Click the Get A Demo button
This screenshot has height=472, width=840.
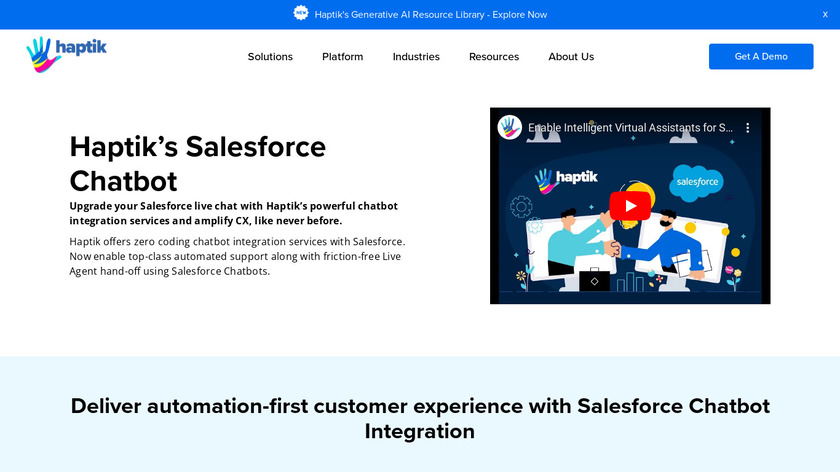pyautogui.click(x=761, y=56)
